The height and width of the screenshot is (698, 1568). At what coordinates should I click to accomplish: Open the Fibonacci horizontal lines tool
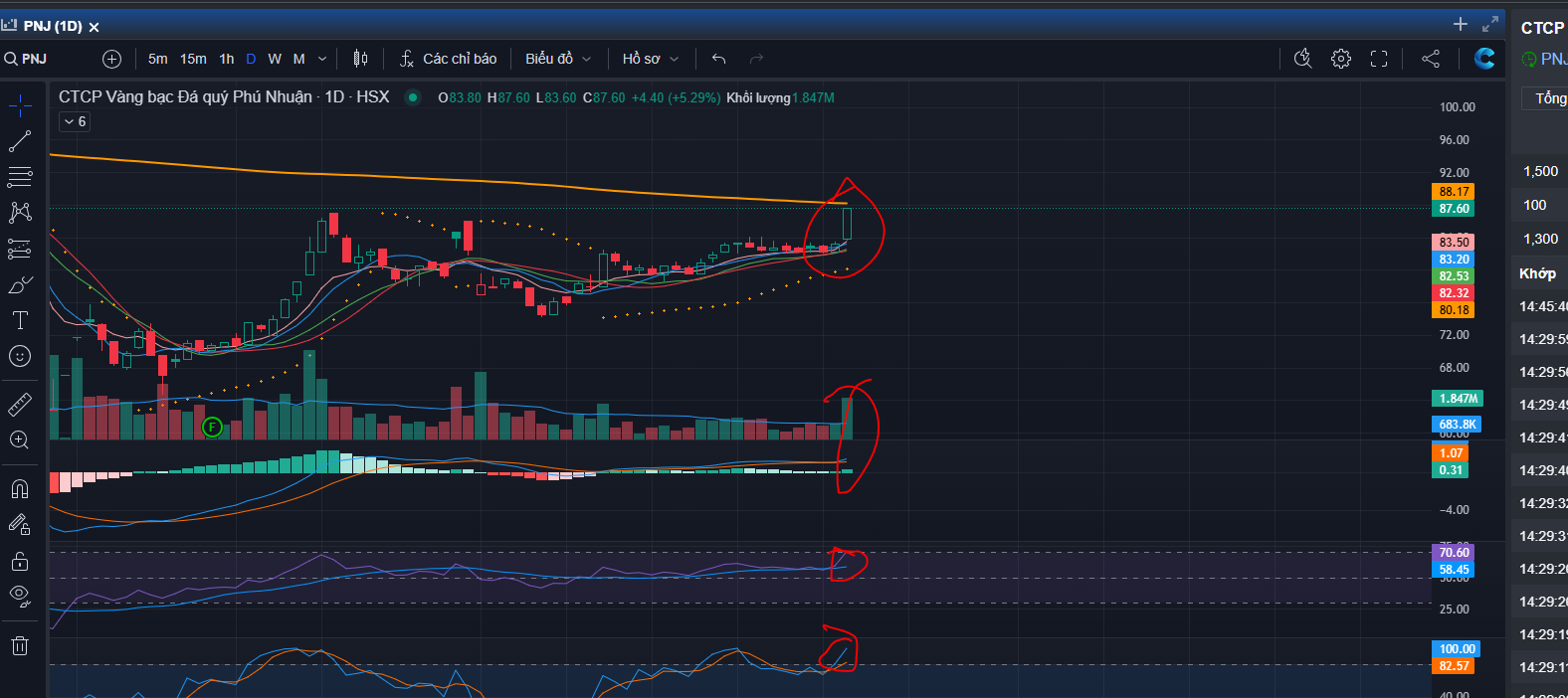tap(20, 177)
